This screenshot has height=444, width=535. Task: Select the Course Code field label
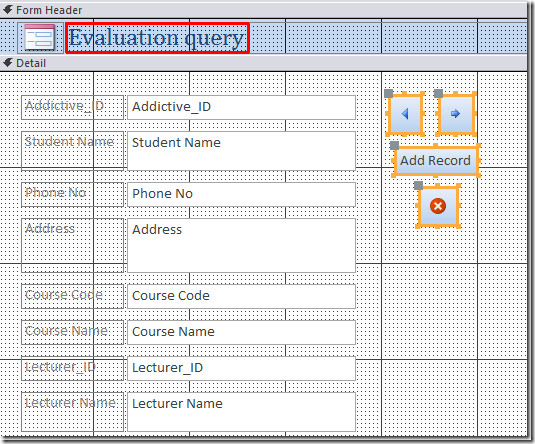pyautogui.click(x=72, y=297)
